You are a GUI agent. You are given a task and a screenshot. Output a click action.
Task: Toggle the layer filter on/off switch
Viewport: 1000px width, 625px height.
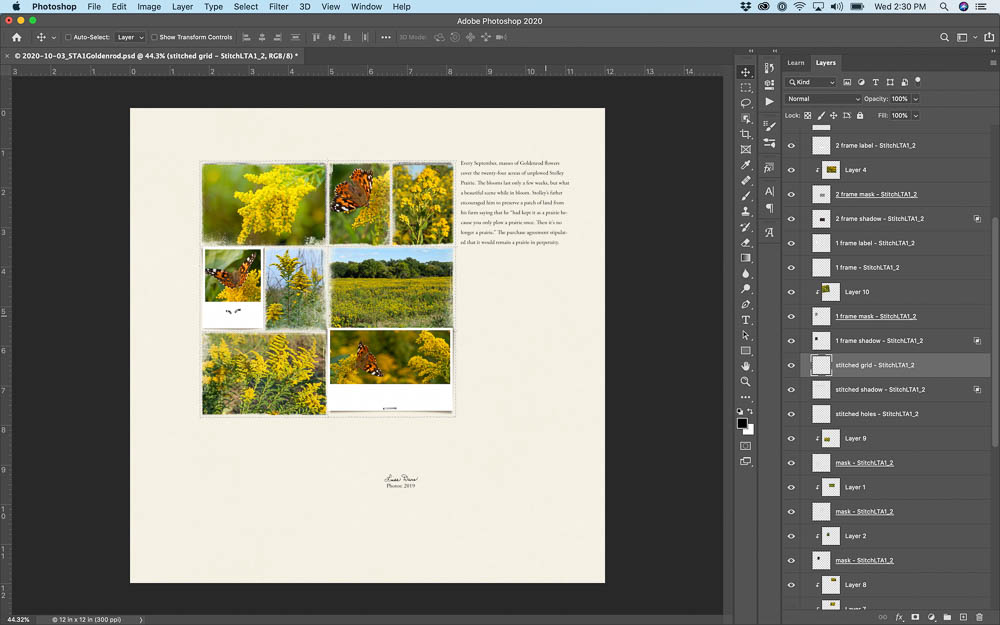click(x=918, y=81)
